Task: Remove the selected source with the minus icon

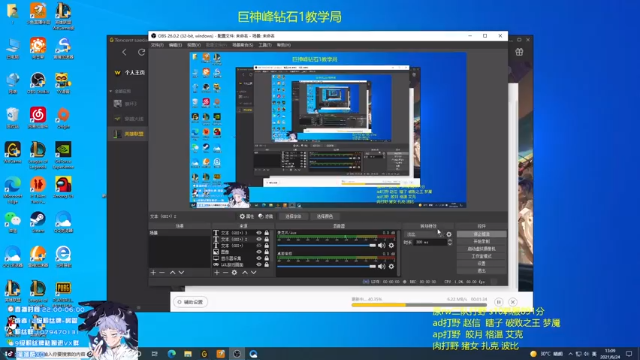Action: coord(225,272)
